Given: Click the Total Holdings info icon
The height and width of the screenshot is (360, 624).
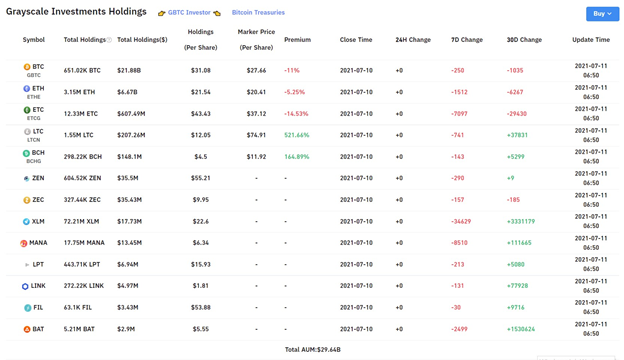Looking at the screenshot, I should tap(109, 40).
